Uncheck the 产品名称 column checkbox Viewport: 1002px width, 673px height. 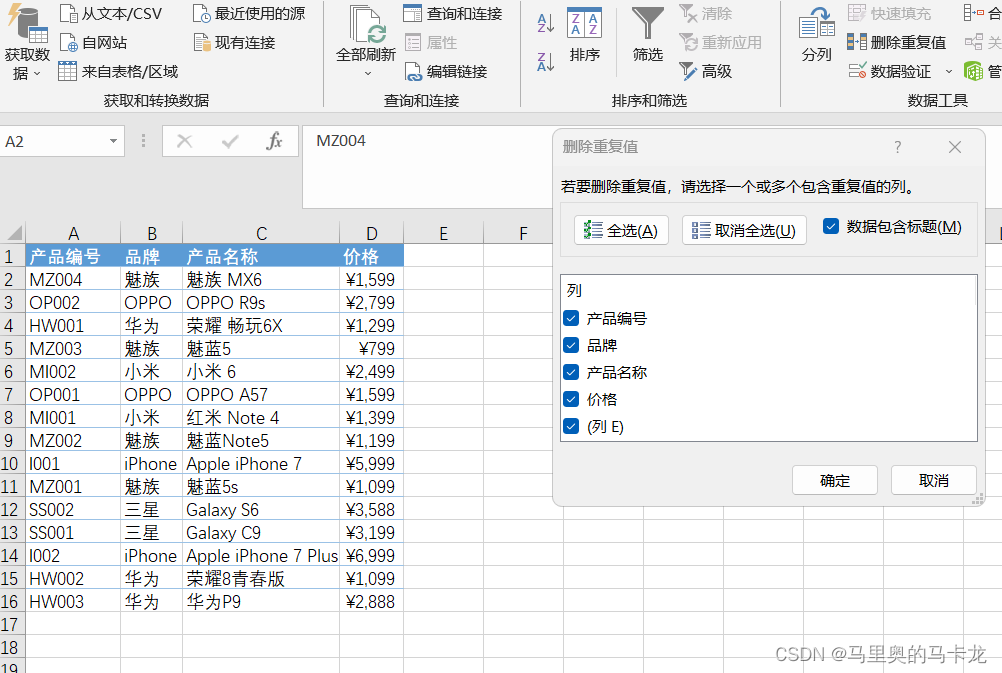click(x=571, y=372)
